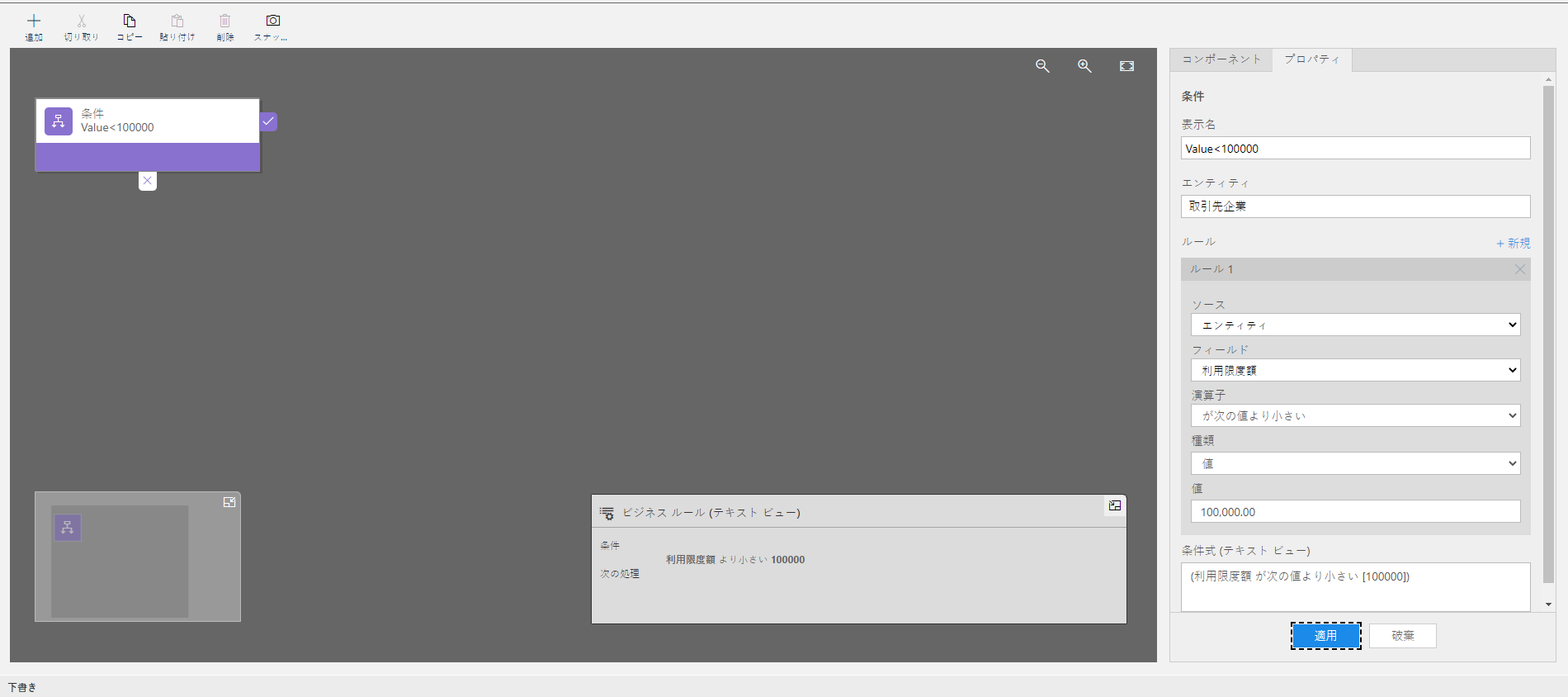
Task: Click the 表示名 input field
Action: tap(1355, 148)
